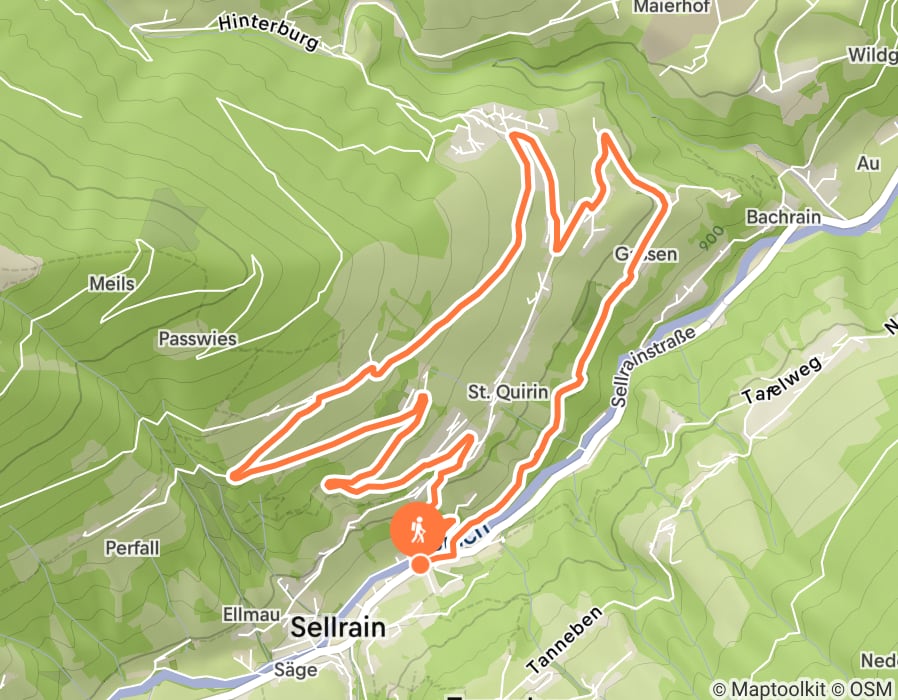The height and width of the screenshot is (700, 898).
Task: Click the orange hiker start marker
Action: (x=418, y=530)
